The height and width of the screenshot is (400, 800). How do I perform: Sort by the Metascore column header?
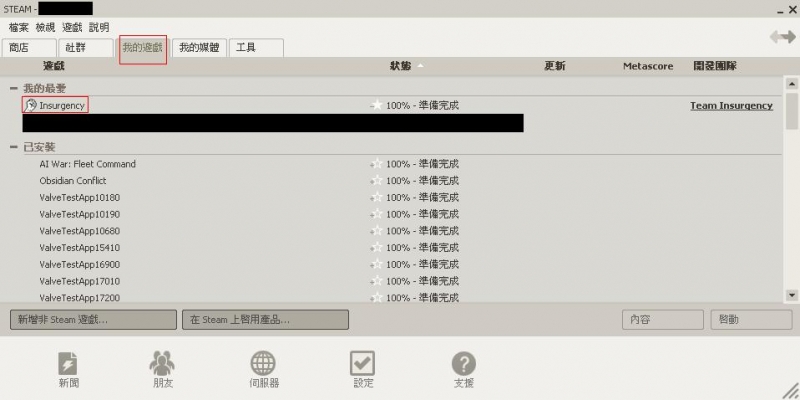648,66
